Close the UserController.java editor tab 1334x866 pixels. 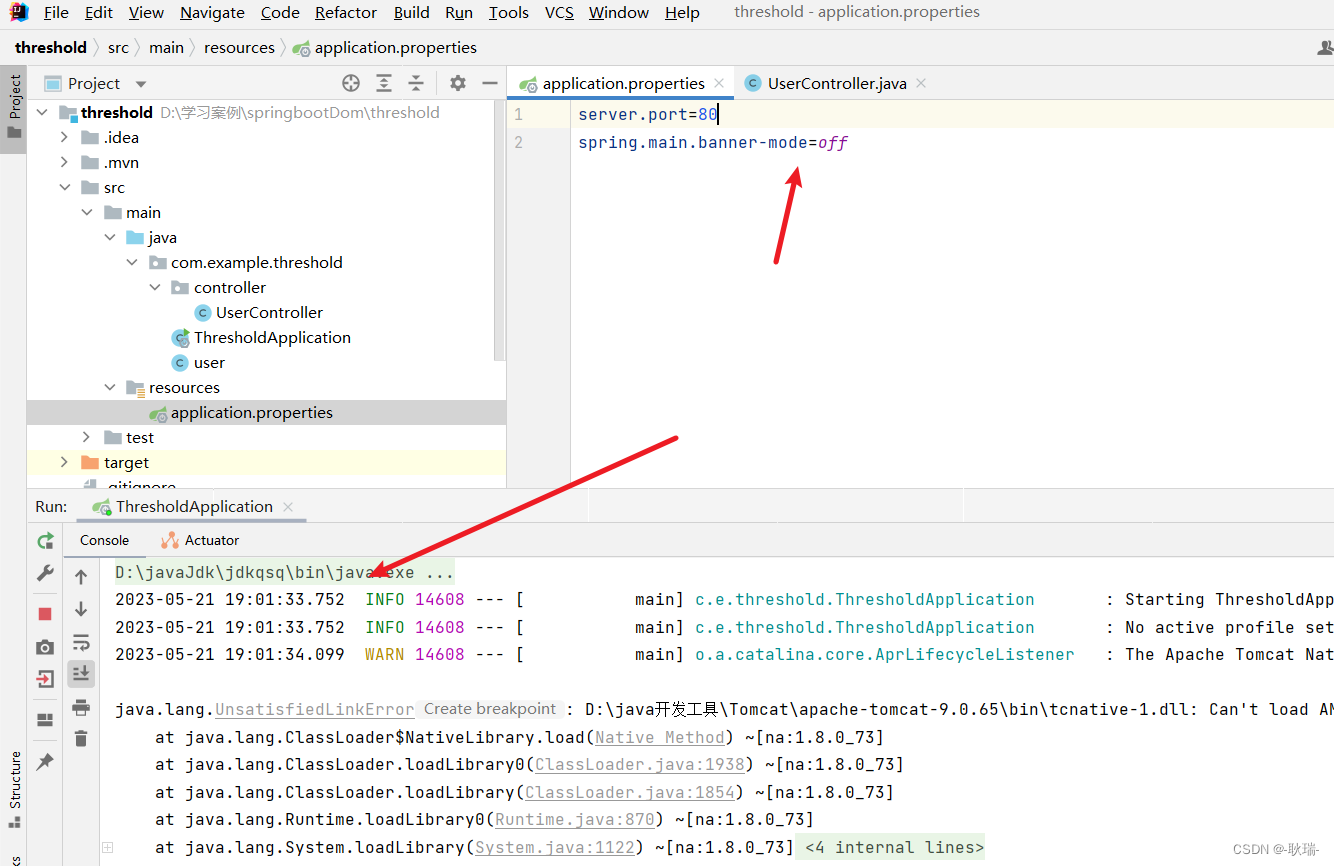pos(921,83)
